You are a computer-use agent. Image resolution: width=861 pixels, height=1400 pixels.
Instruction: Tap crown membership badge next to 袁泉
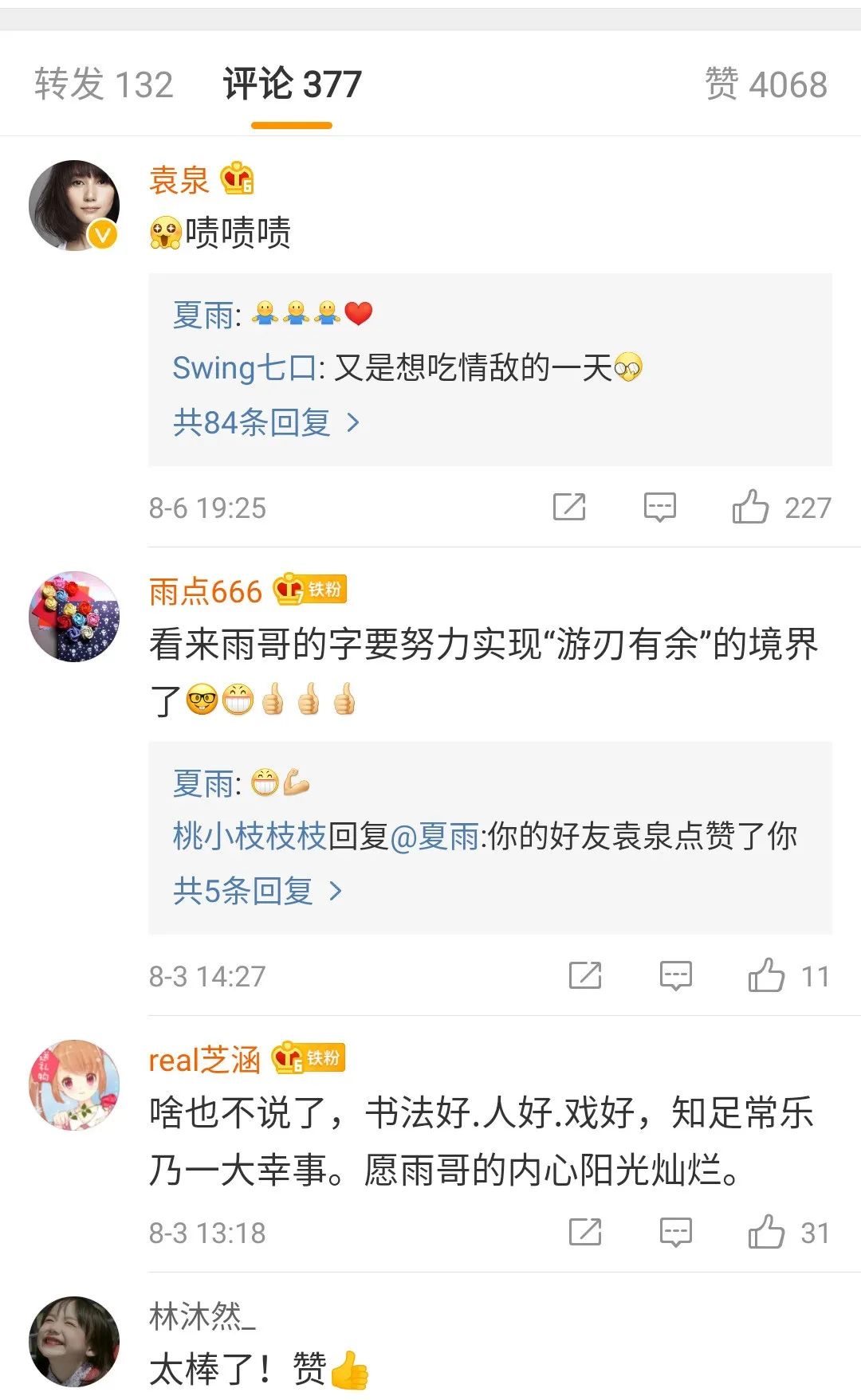[x=238, y=178]
